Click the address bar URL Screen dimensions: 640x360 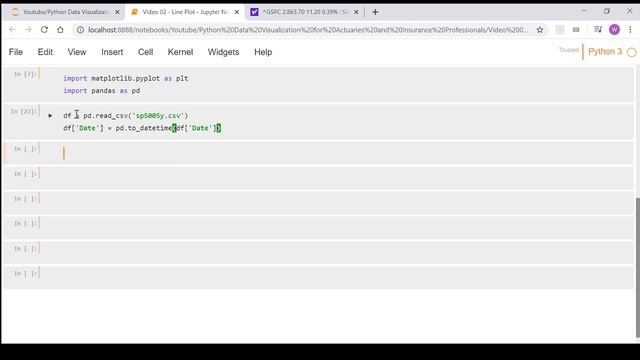pyautogui.click(x=308, y=30)
